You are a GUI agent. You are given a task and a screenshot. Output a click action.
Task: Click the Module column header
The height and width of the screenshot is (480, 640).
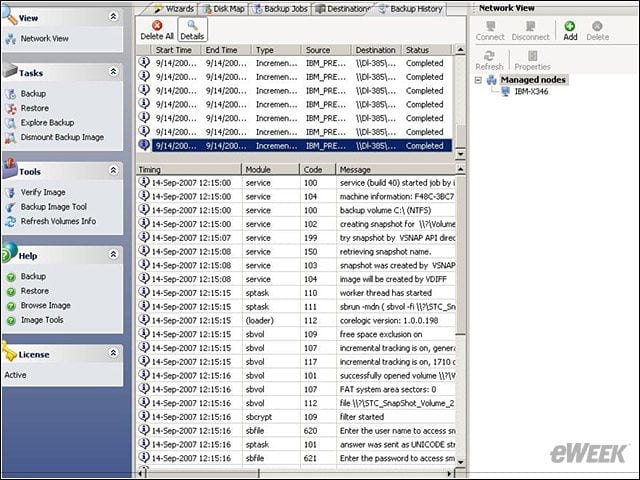271,169
